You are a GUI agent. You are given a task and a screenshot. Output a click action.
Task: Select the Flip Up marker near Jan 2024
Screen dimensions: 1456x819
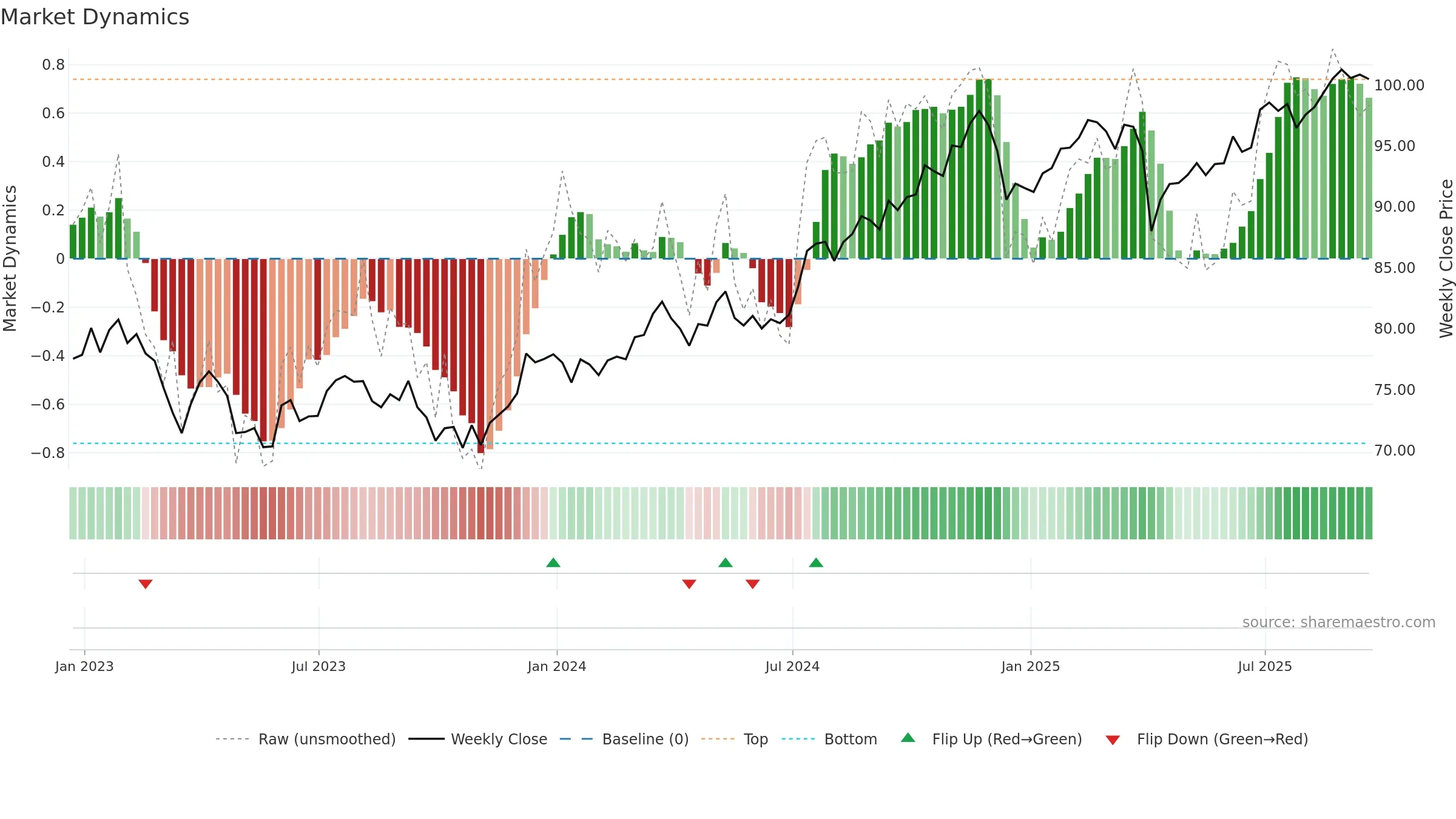[553, 562]
